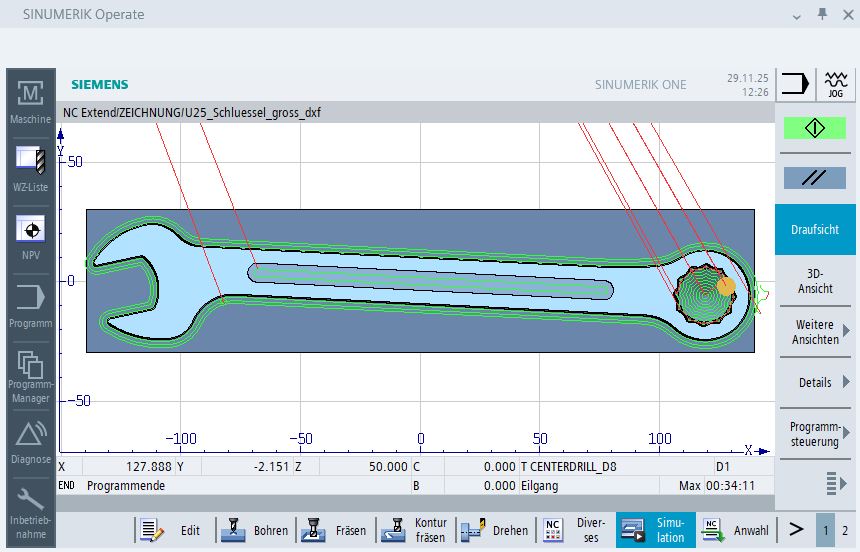
Task: Expand the Details submenu
Action: (814, 382)
